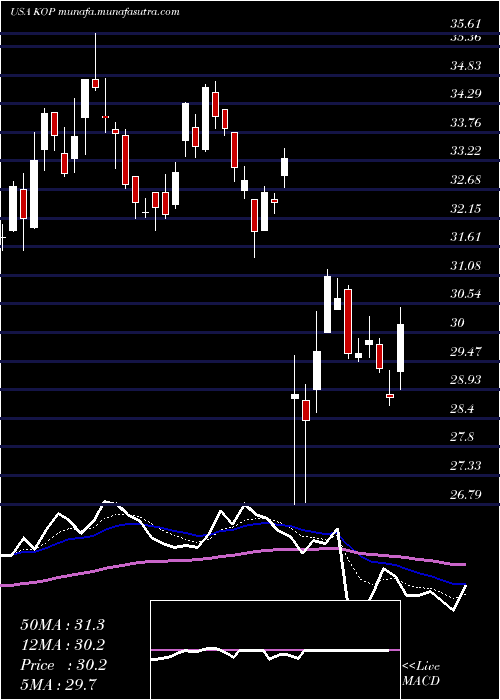Viewport: 500px width, 700px height.
Task: Click the 'USA KOP munafa.munafasutra.com' header text
Action: point(95,12)
